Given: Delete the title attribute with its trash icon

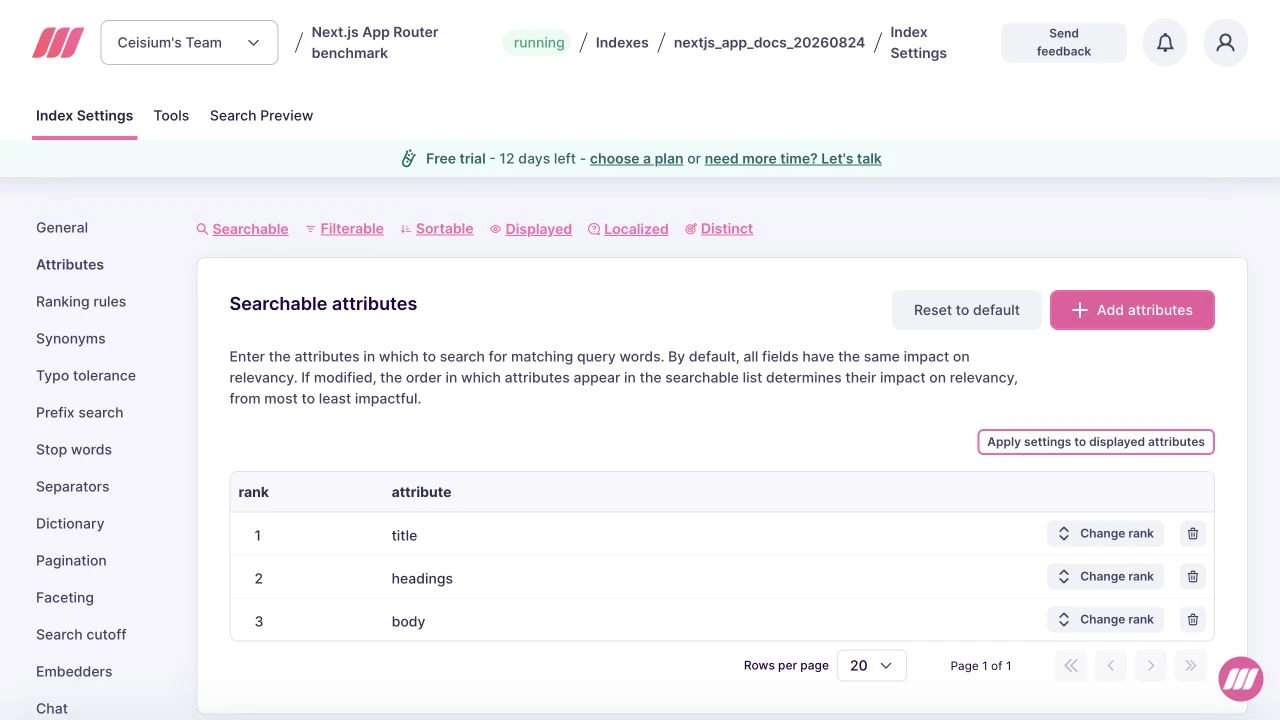Looking at the screenshot, I should (x=1192, y=534).
